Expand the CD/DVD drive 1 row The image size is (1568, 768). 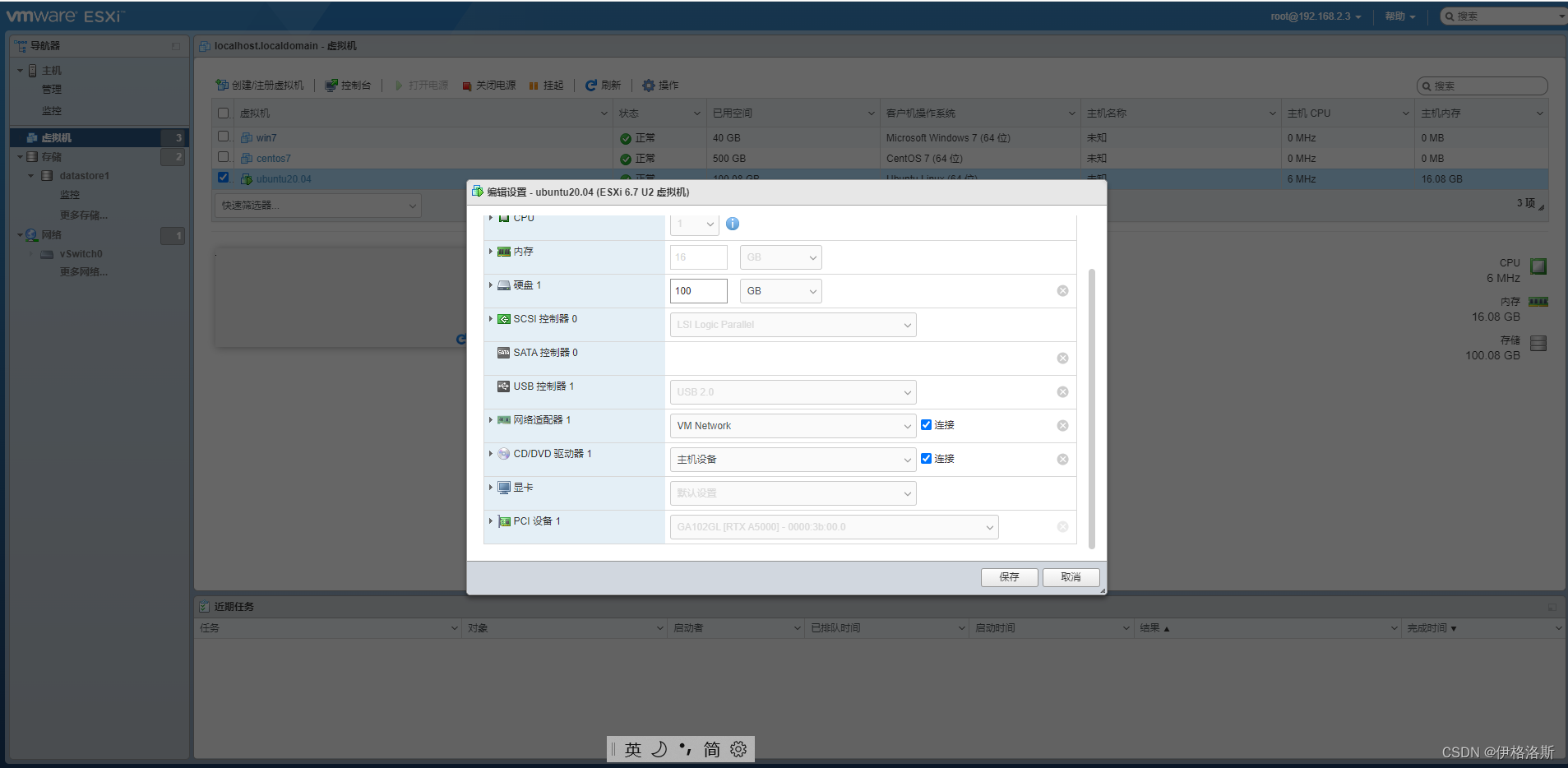click(491, 454)
